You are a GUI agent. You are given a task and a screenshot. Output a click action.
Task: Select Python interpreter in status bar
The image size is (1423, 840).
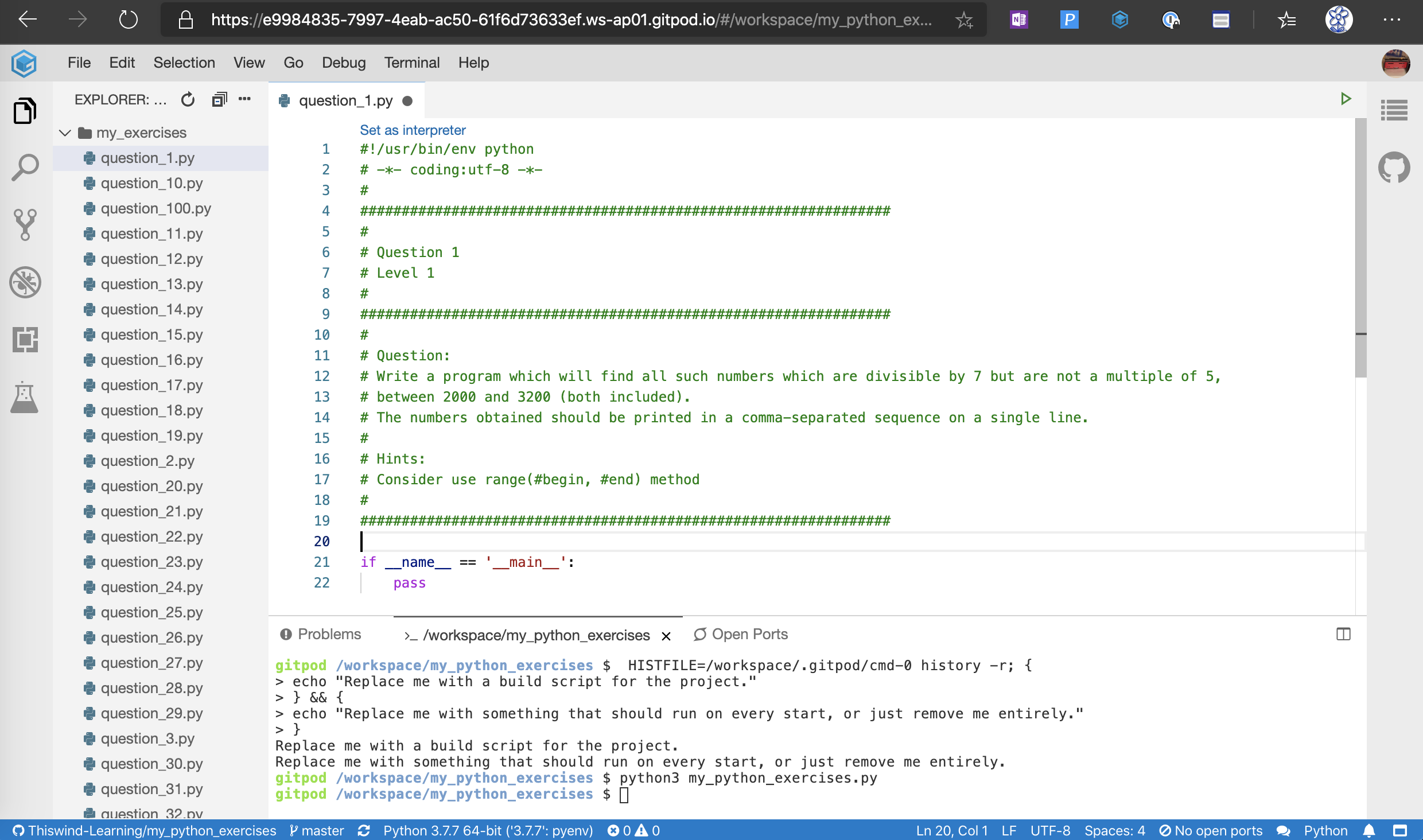click(x=488, y=830)
